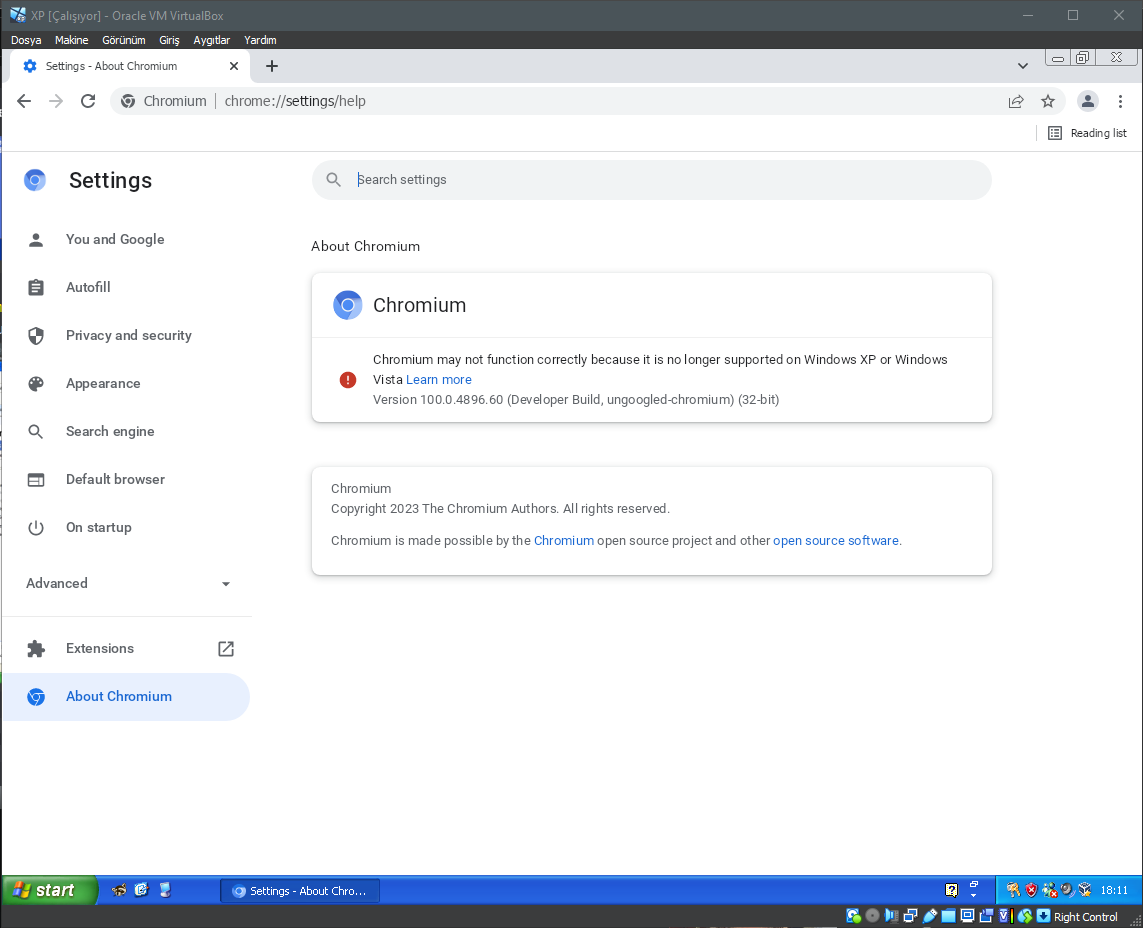Open Search engine settings
This screenshot has height=928, width=1143.
click(110, 432)
